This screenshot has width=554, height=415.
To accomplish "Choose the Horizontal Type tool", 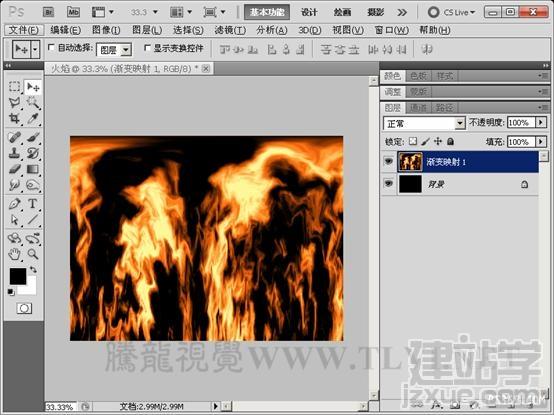I will point(33,204).
